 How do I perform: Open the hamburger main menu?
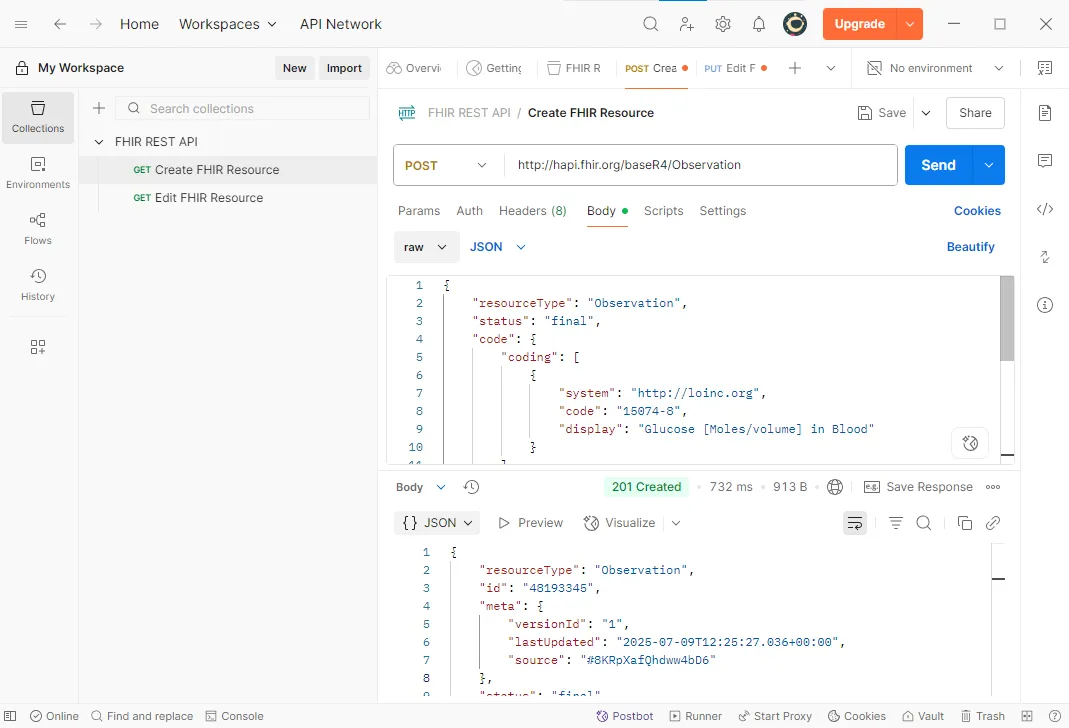[x=21, y=25]
